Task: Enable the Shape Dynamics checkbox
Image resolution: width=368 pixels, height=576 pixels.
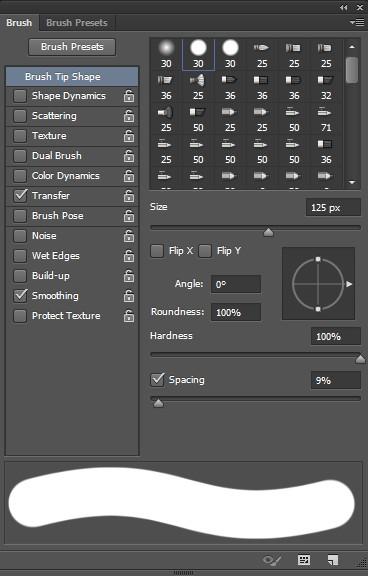Action: pyautogui.click(x=20, y=96)
